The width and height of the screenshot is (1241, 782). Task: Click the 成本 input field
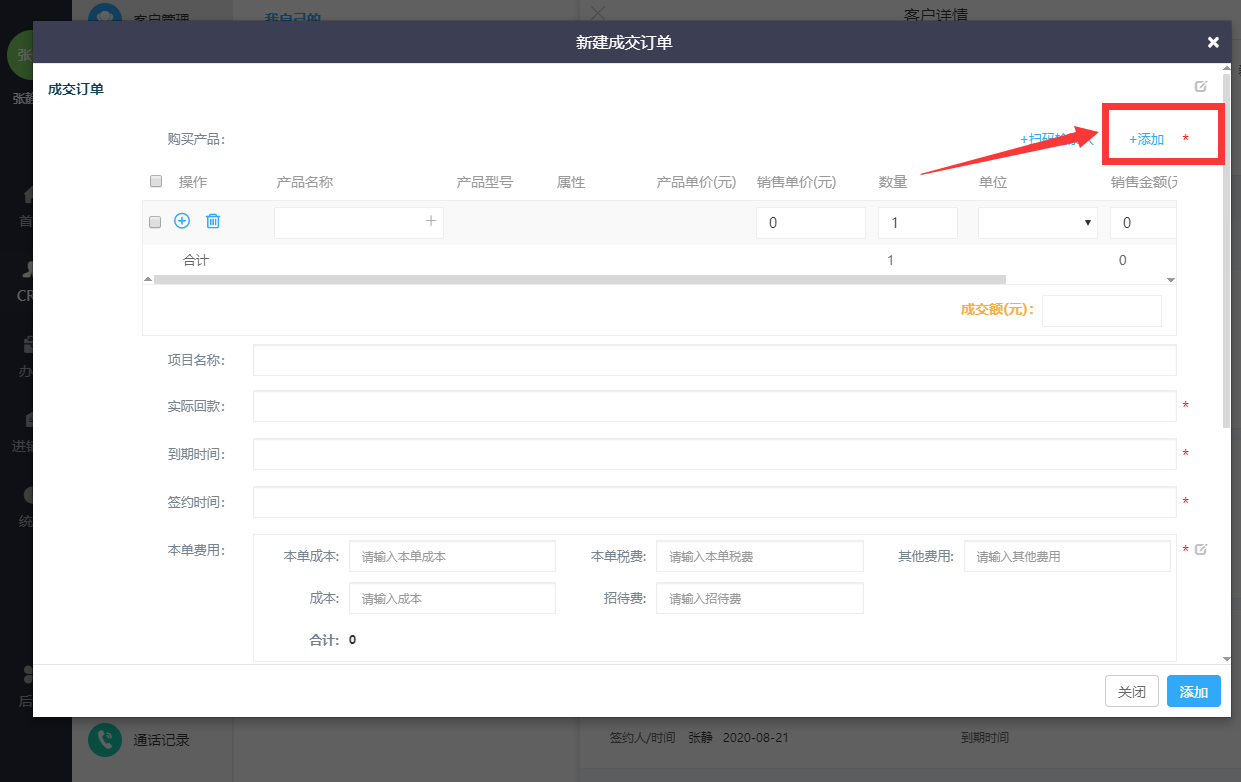point(452,599)
